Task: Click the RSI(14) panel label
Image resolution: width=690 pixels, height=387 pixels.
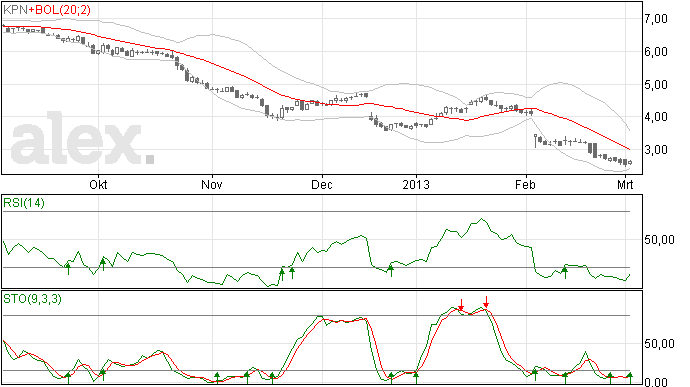Action: [24, 203]
